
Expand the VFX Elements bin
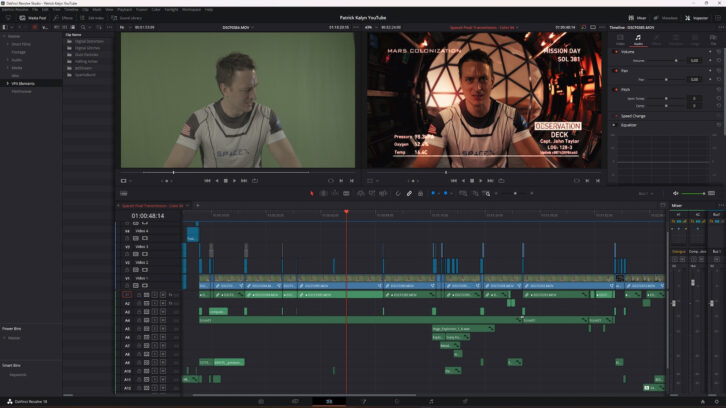[7, 83]
